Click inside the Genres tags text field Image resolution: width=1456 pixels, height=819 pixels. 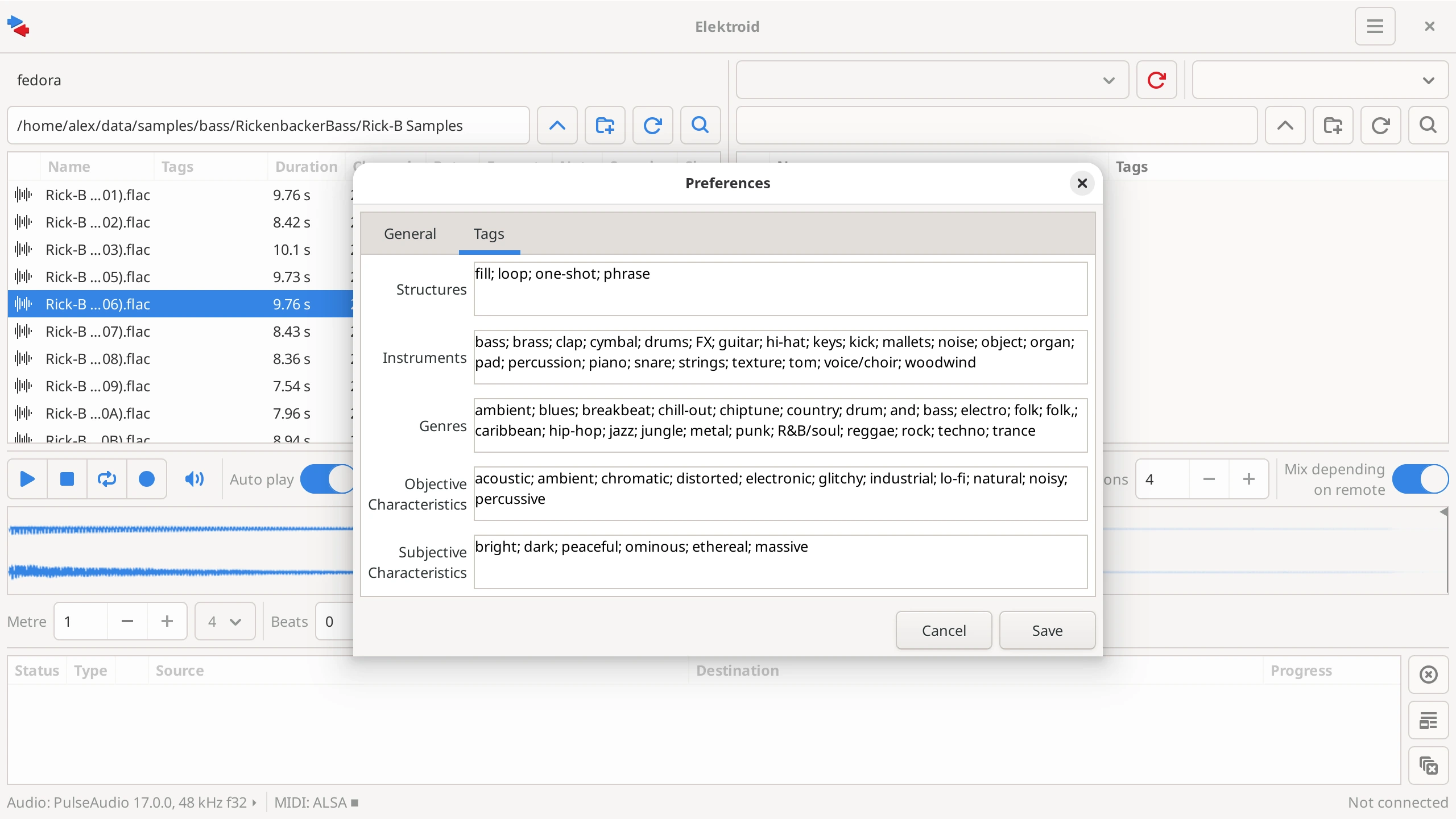point(779,425)
